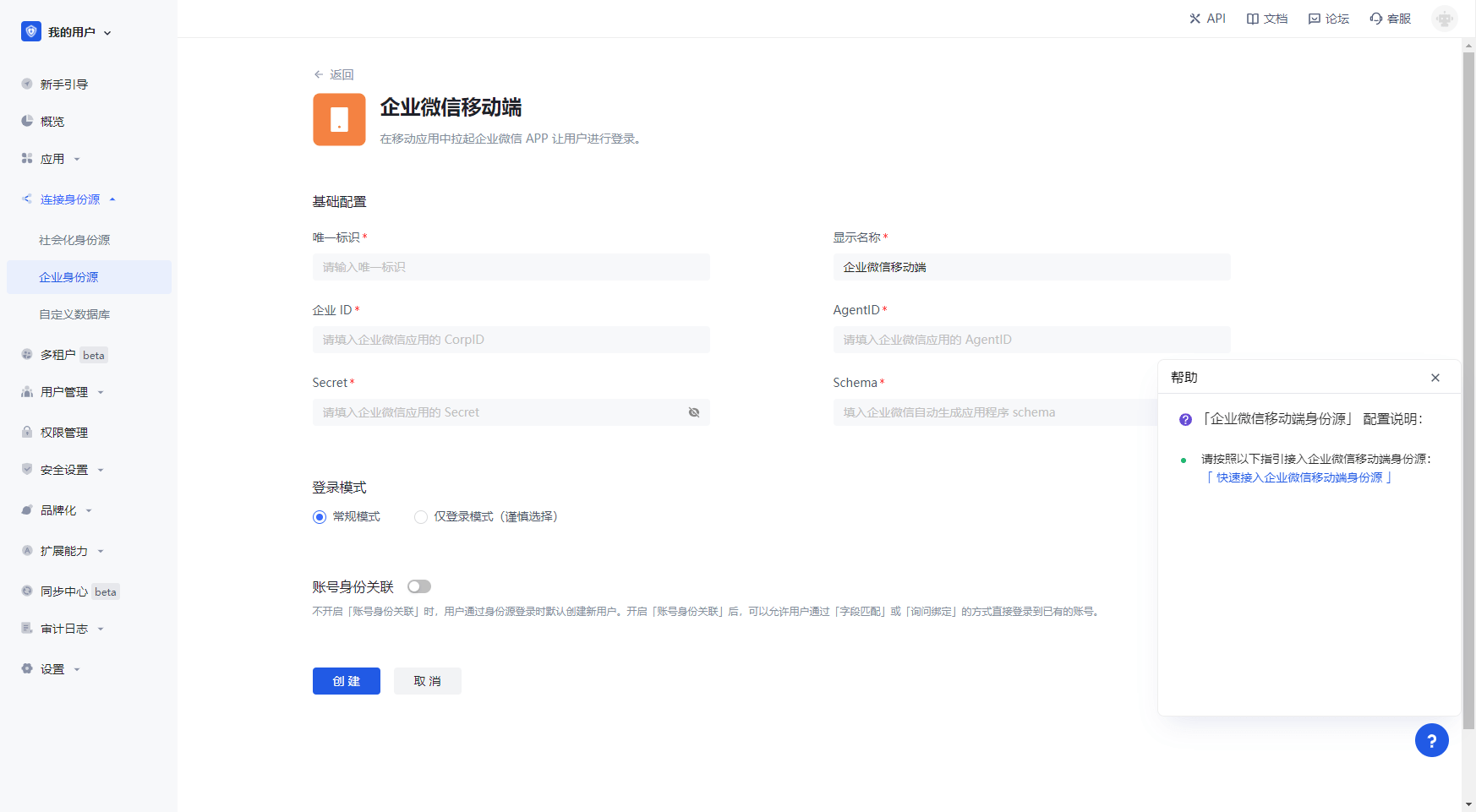The height and width of the screenshot is (812, 1476).
Task: Select 常规模式 radio button
Action: [x=320, y=517]
